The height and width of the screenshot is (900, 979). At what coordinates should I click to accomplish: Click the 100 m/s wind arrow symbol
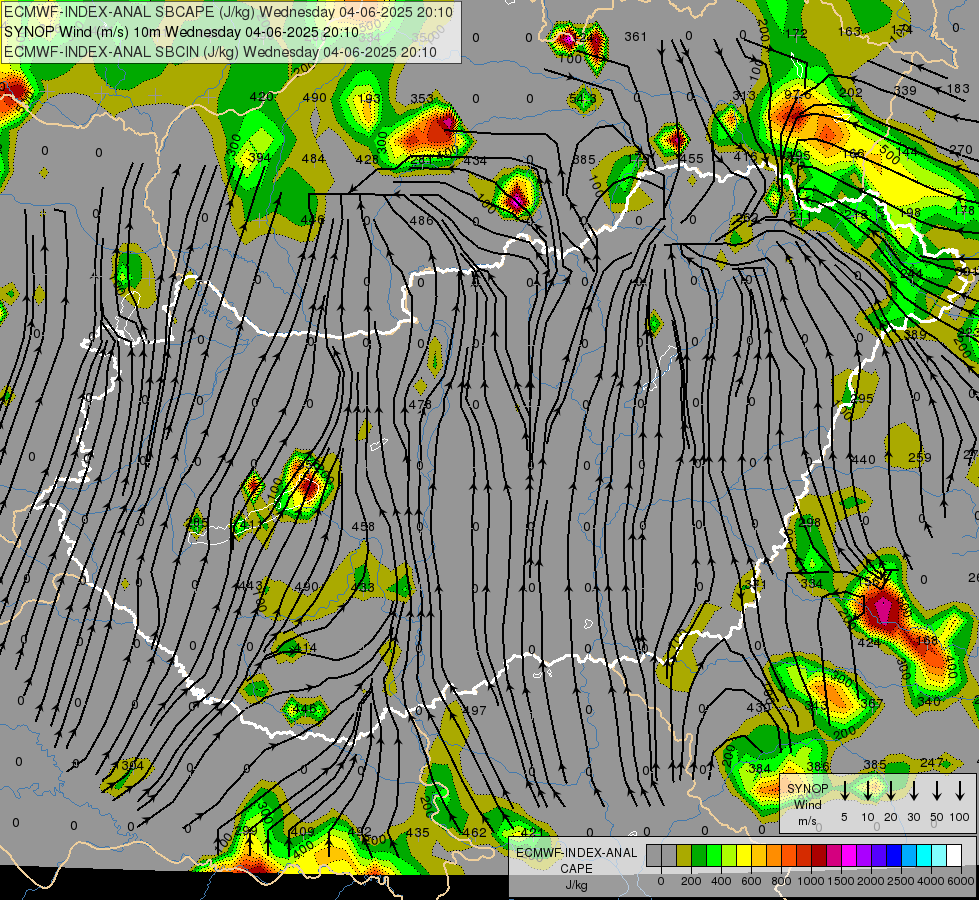960,791
